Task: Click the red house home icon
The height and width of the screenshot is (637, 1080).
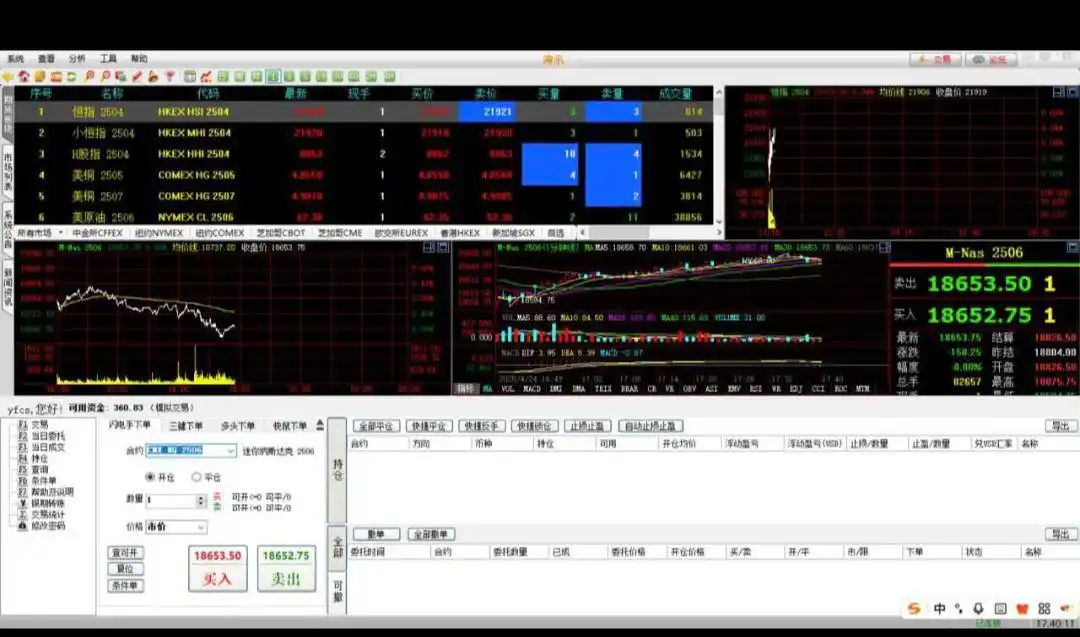Action: [24, 76]
